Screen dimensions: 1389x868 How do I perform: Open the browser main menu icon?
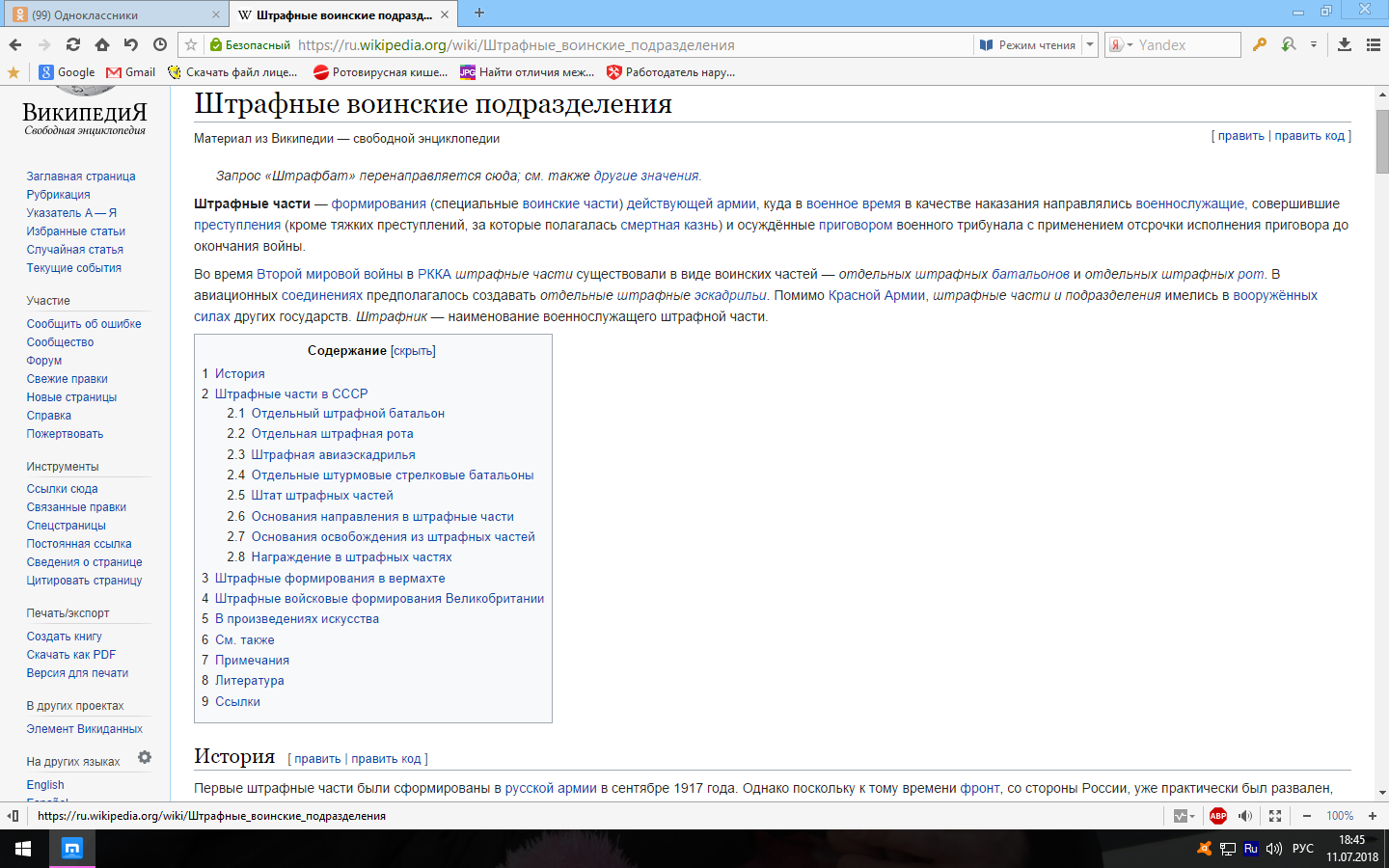[1374, 44]
